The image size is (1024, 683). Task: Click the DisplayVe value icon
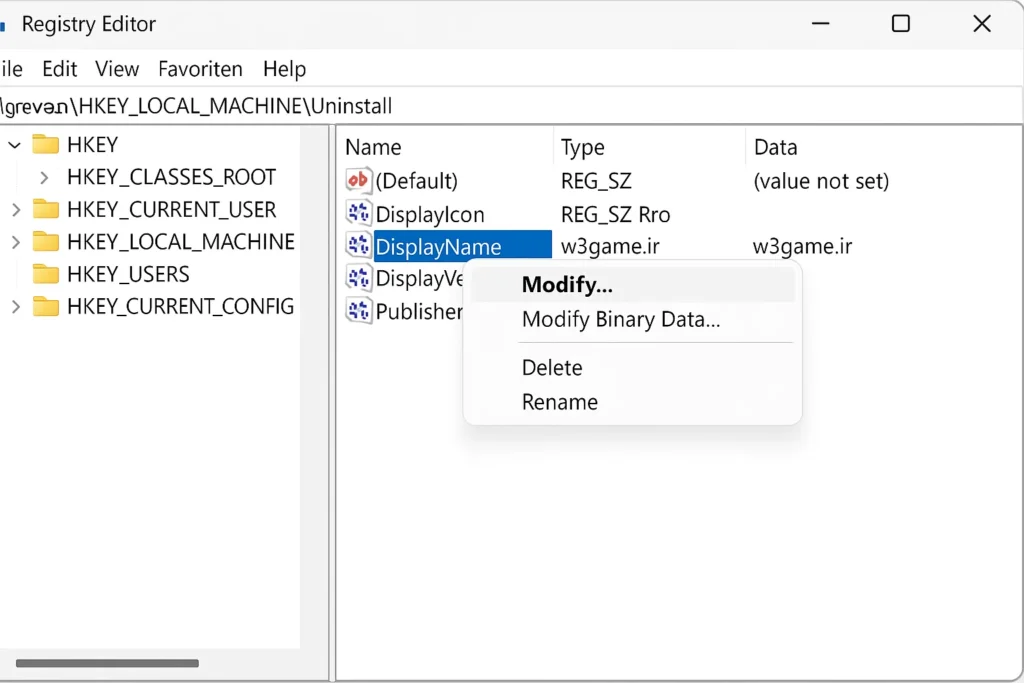pos(359,278)
